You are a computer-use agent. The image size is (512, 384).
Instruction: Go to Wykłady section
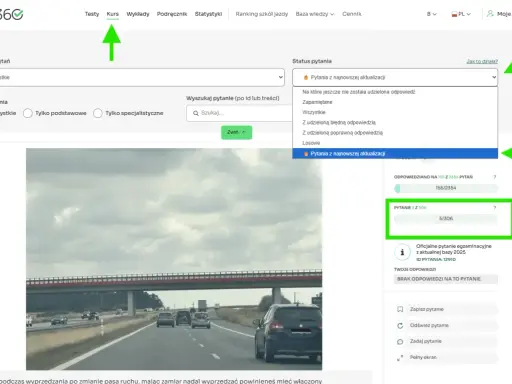(x=138, y=14)
